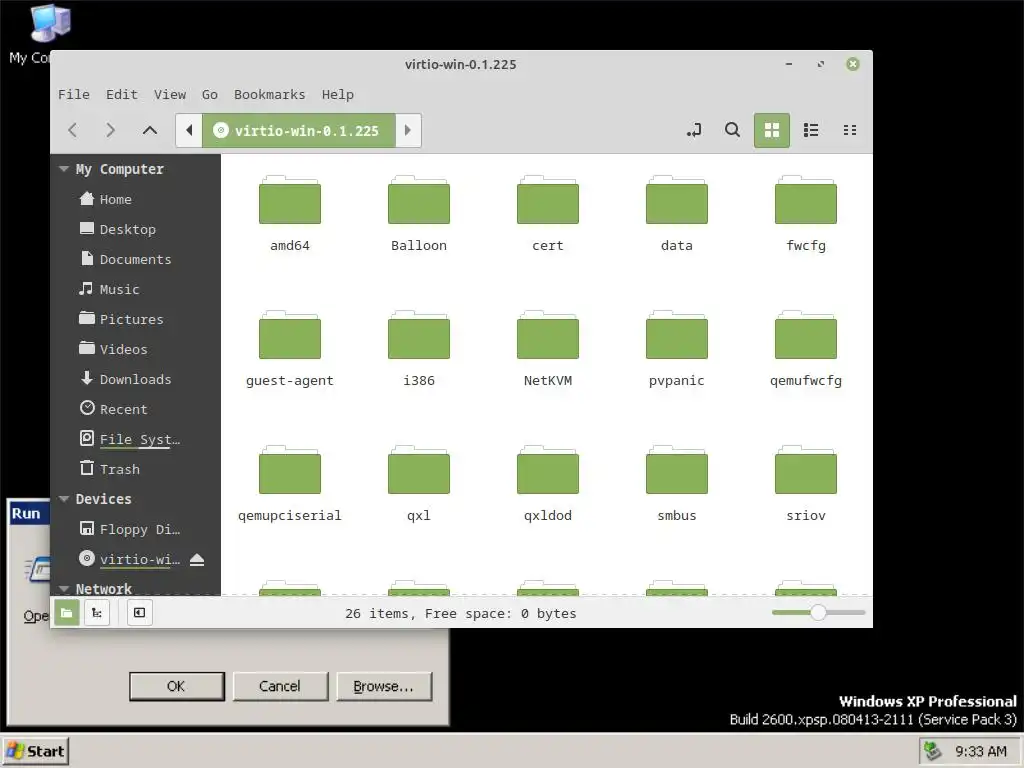Image resolution: width=1024 pixels, height=768 pixels.
Task: Click the system tray network icon
Action: pos(933,752)
